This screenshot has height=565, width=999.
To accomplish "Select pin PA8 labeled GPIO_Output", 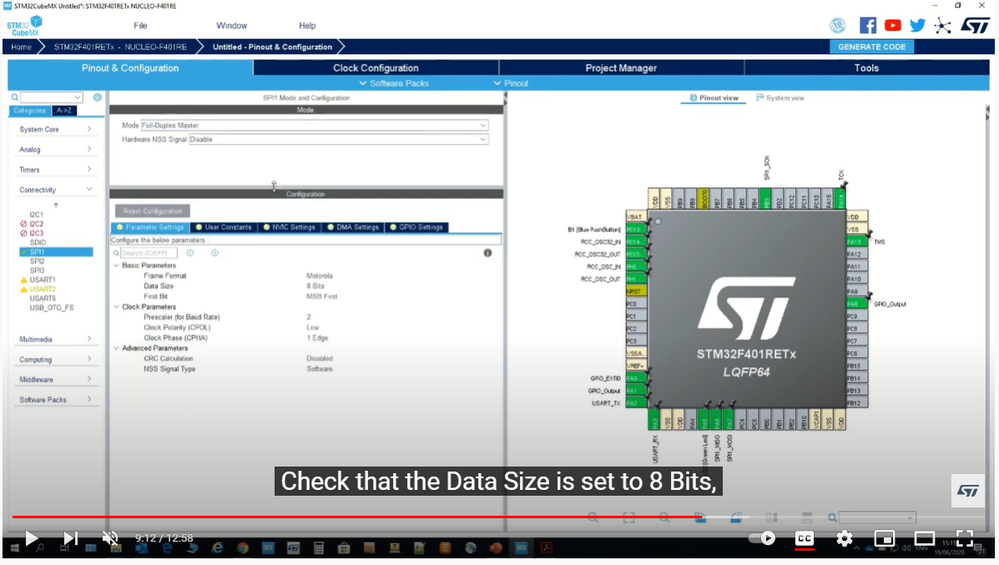I will (856, 304).
